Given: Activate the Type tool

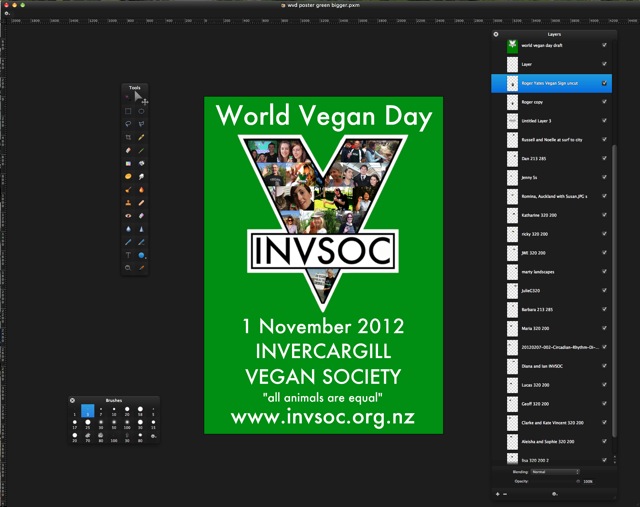Looking at the screenshot, I should (x=128, y=255).
